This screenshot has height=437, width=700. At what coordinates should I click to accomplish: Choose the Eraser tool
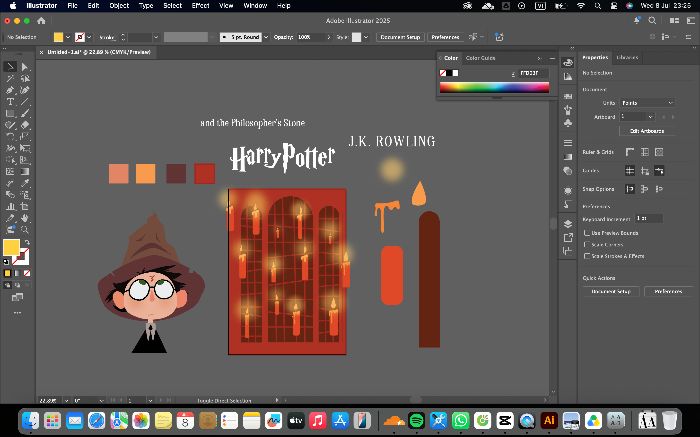tap(25, 125)
